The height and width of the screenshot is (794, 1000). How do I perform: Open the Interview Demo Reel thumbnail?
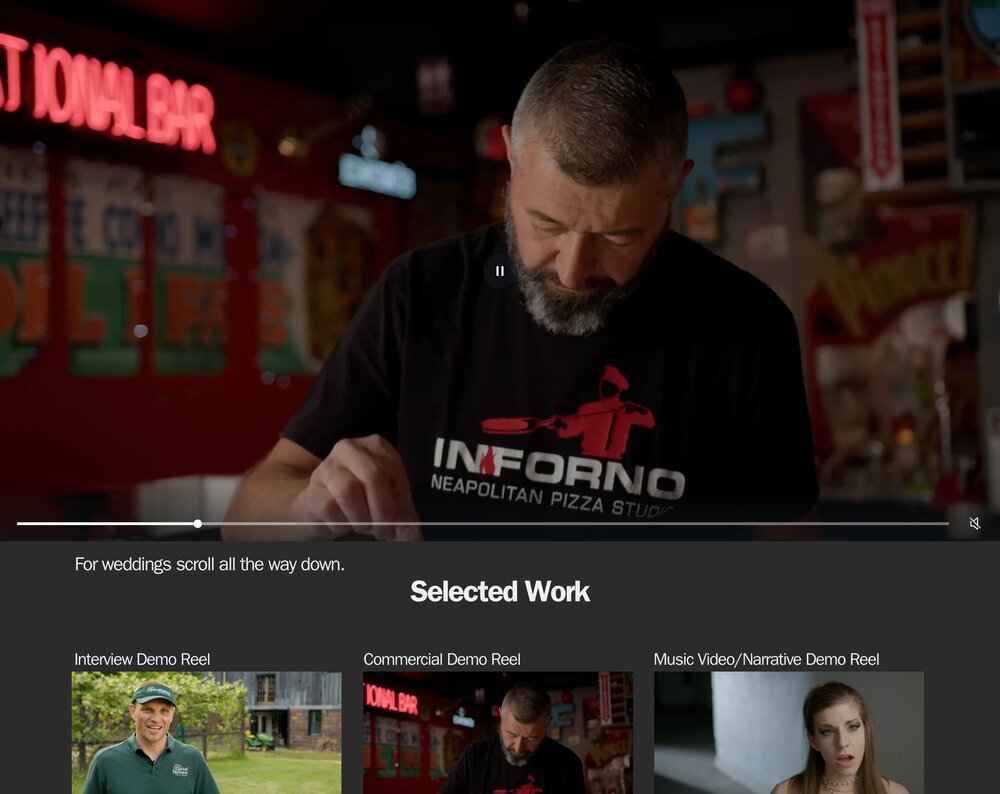point(207,732)
